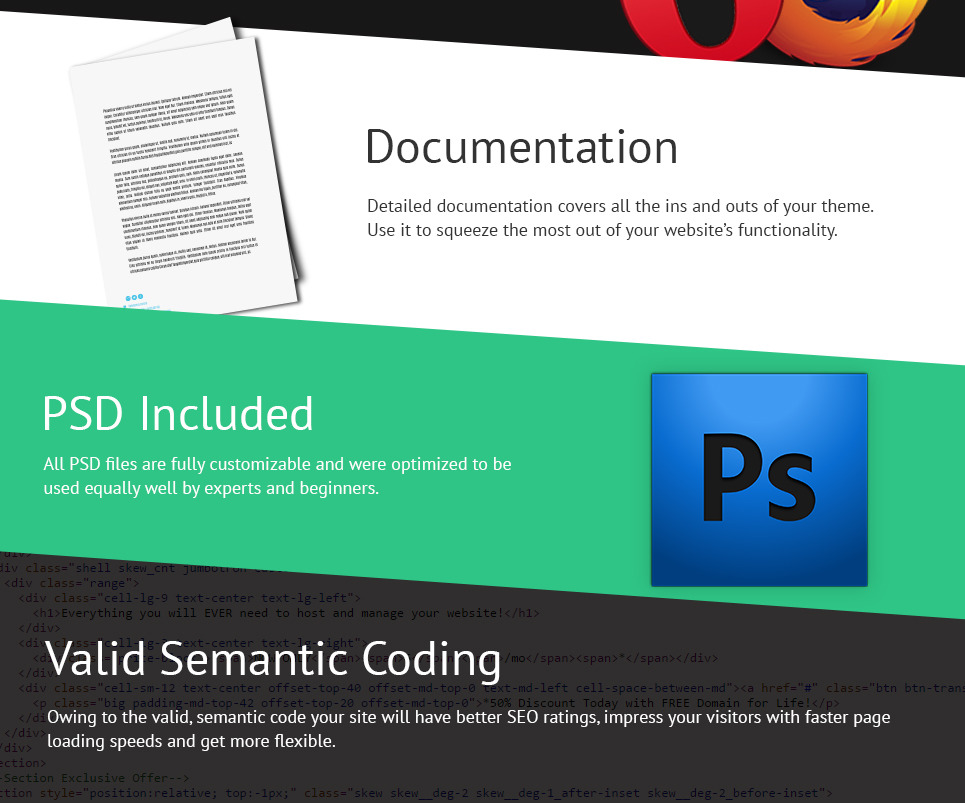The width and height of the screenshot is (965, 803).
Task: Select the Documentation section heading
Action: tap(521, 147)
